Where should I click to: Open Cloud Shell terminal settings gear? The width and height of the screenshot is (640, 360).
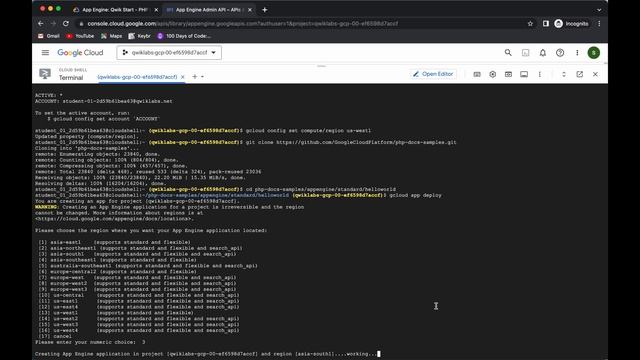pos(493,74)
